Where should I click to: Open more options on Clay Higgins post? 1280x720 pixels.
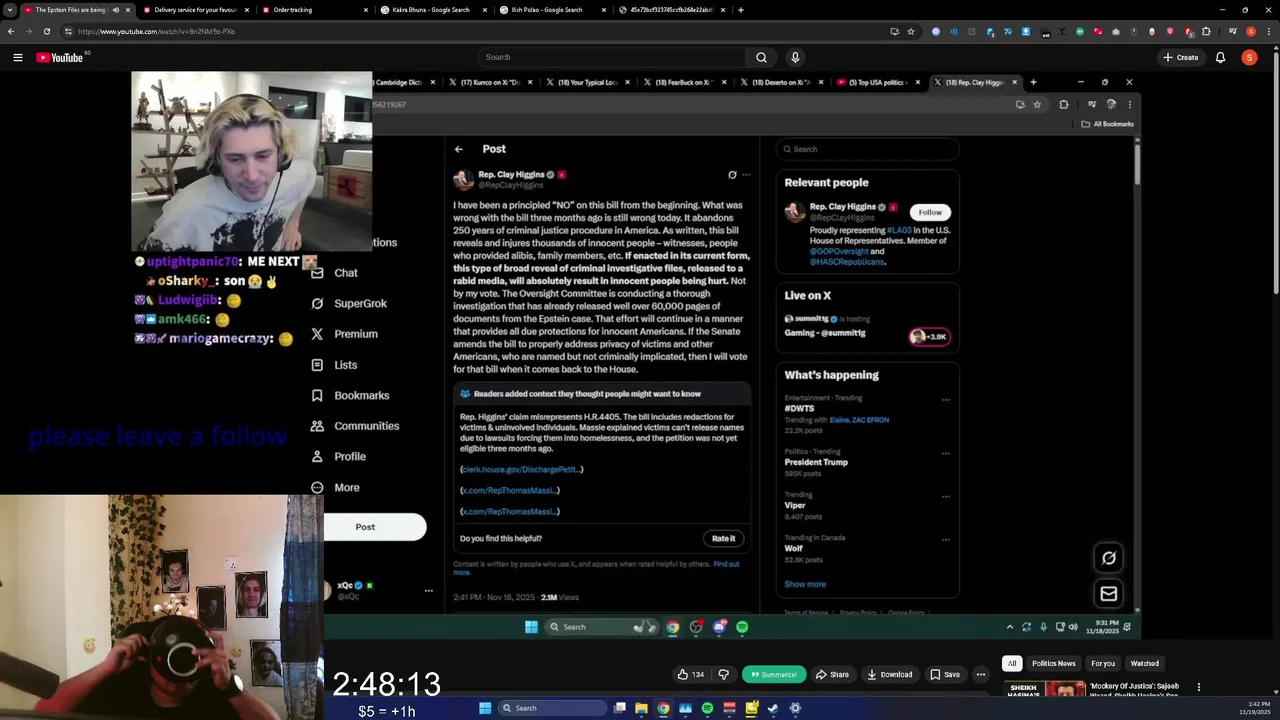point(746,175)
